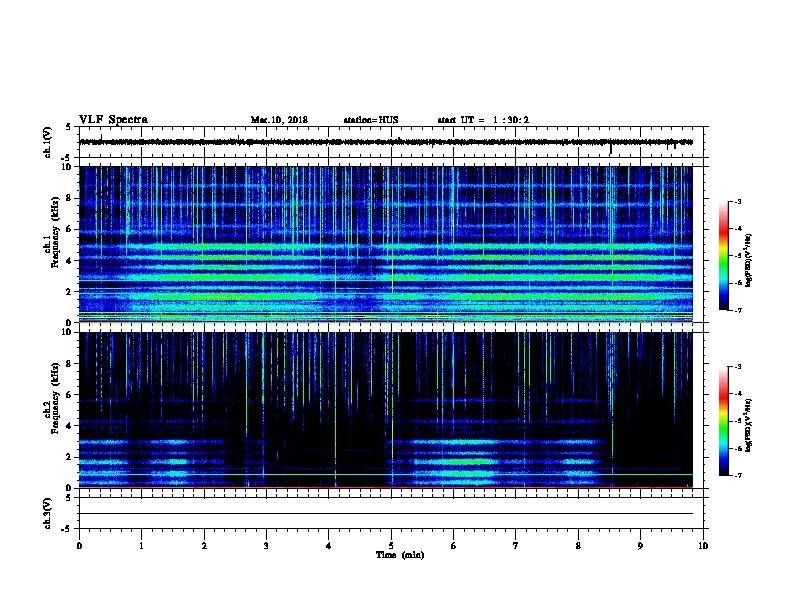Click time axis tick label "1"

141,546
